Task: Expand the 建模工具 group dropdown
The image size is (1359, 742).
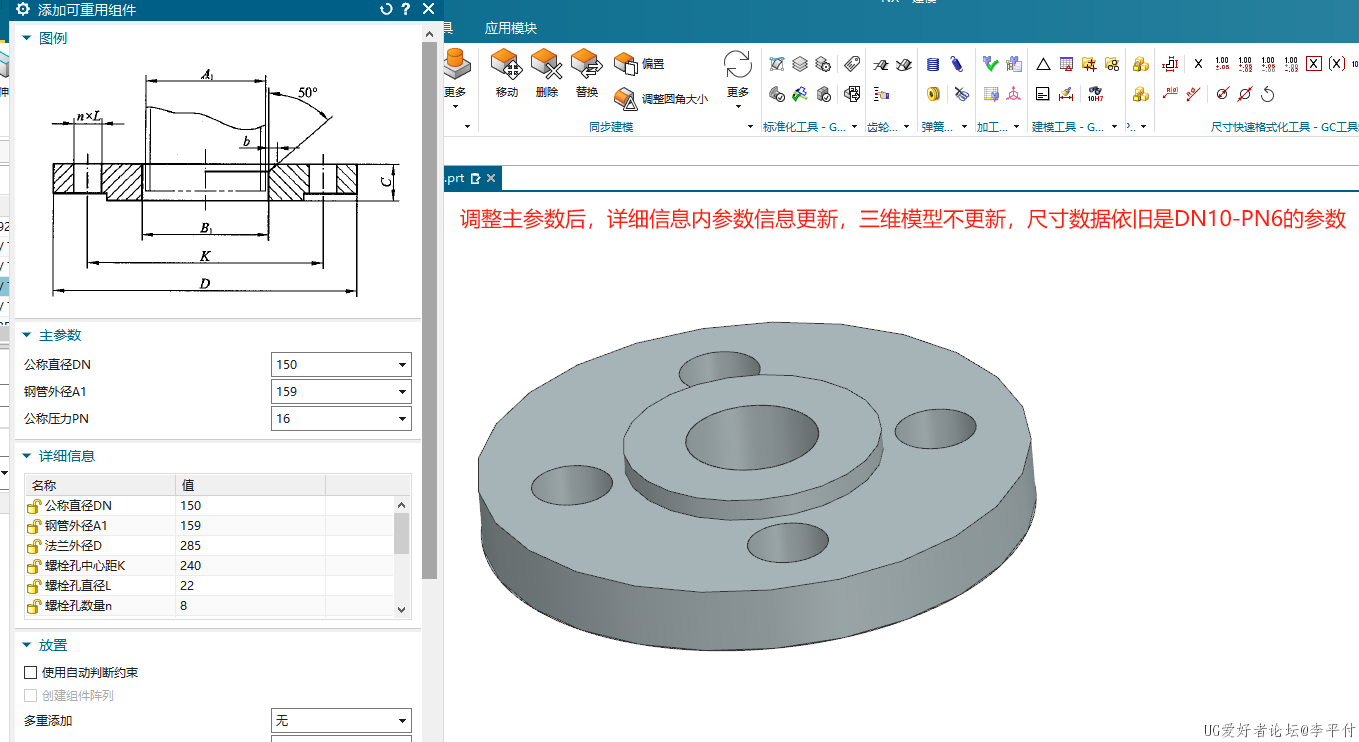Action: [1114, 127]
